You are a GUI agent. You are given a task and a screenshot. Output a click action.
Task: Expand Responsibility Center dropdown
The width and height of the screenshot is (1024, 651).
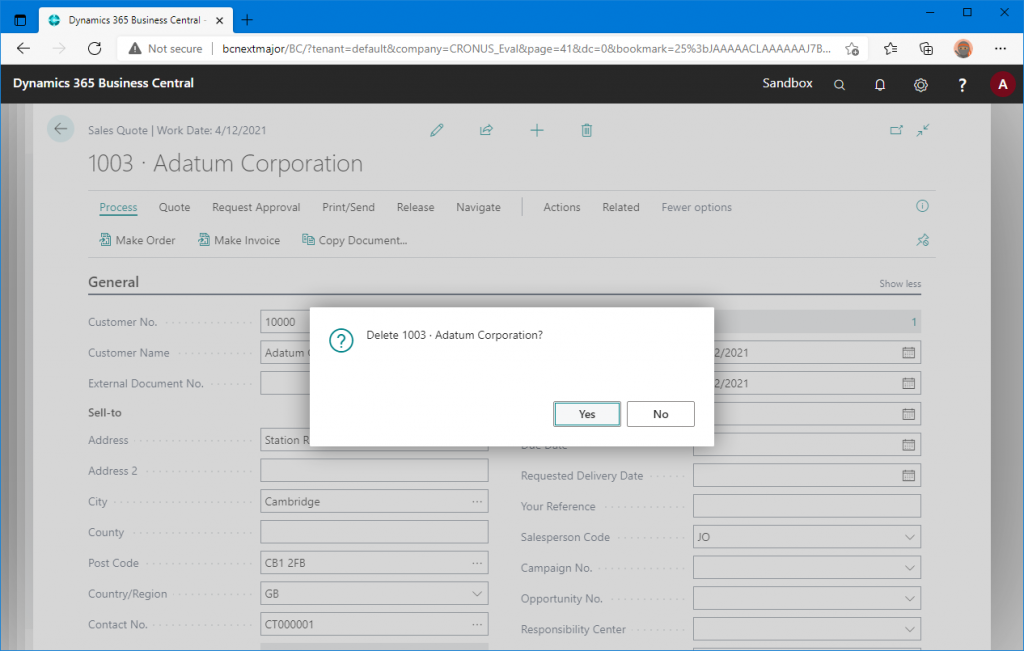coord(909,629)
